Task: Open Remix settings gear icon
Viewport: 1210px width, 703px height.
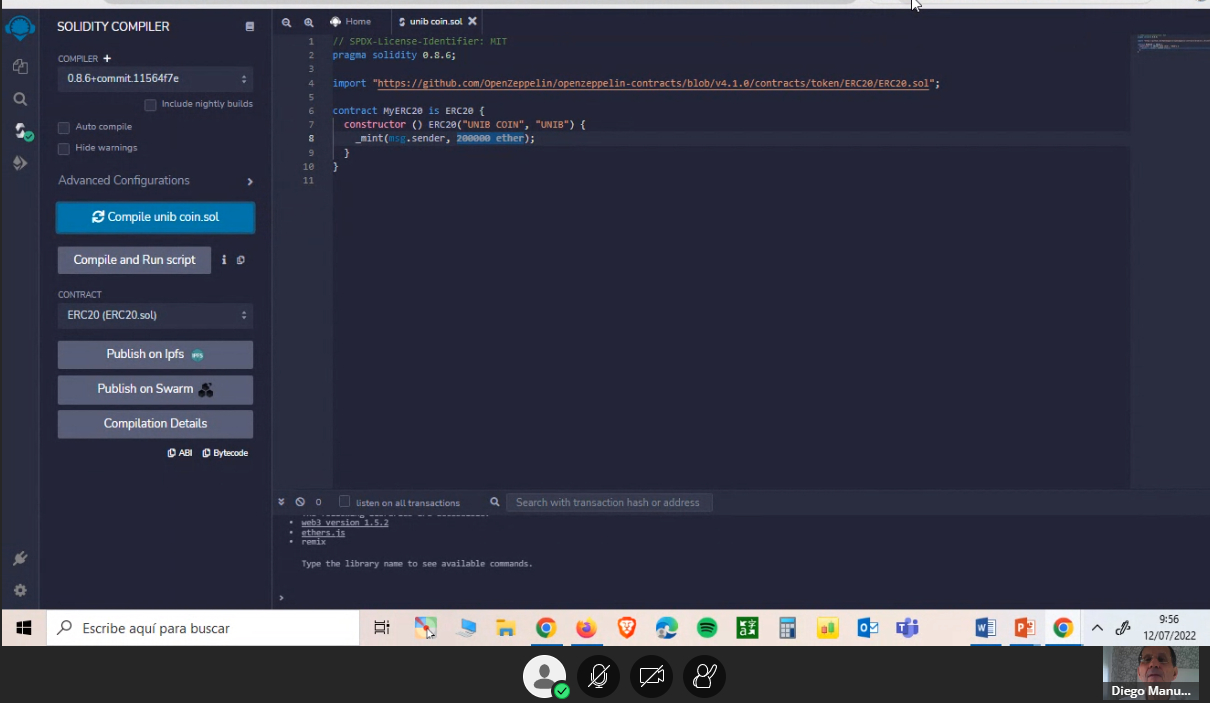Action: [x=20, y=590]
